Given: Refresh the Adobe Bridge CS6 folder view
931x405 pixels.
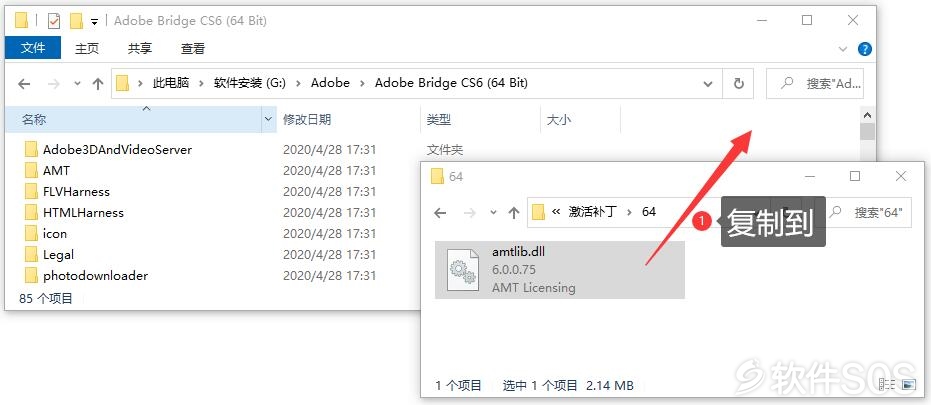Looking at the screenshot, I should pyautogui.click(x=739, y=84).
